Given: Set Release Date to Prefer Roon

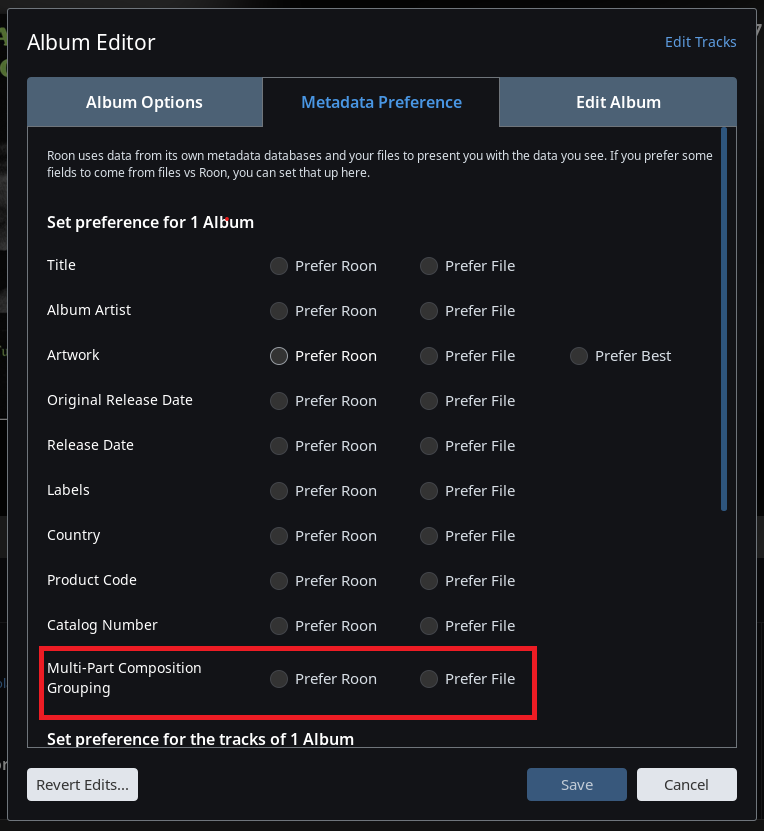Looking at the screenshot, I should pyautogui.click(x=279, y=446).
